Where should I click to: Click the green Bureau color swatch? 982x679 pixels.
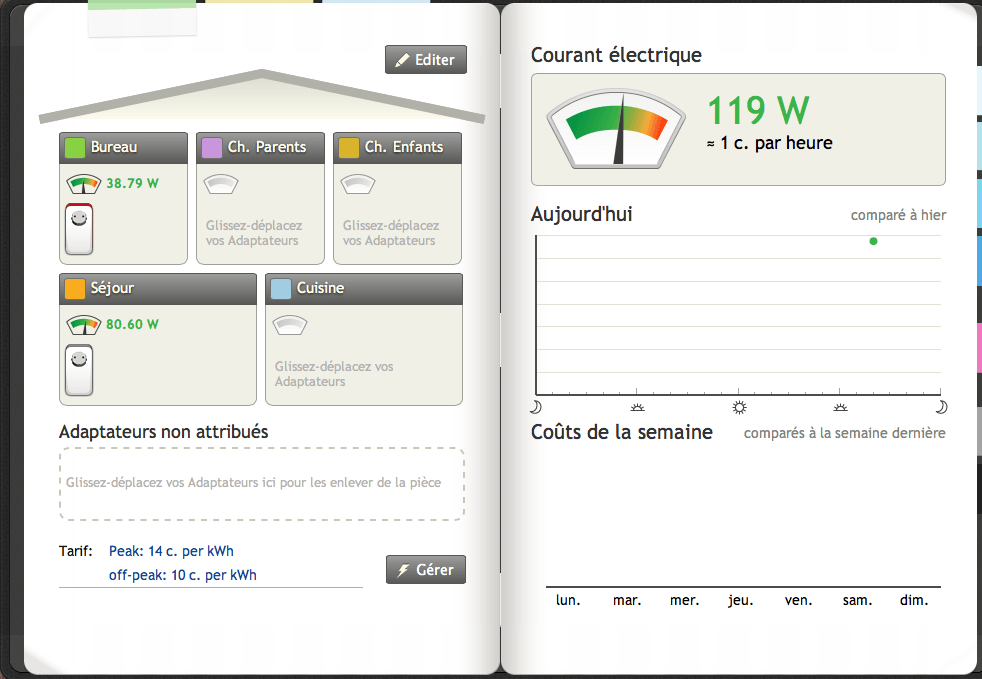75,148
